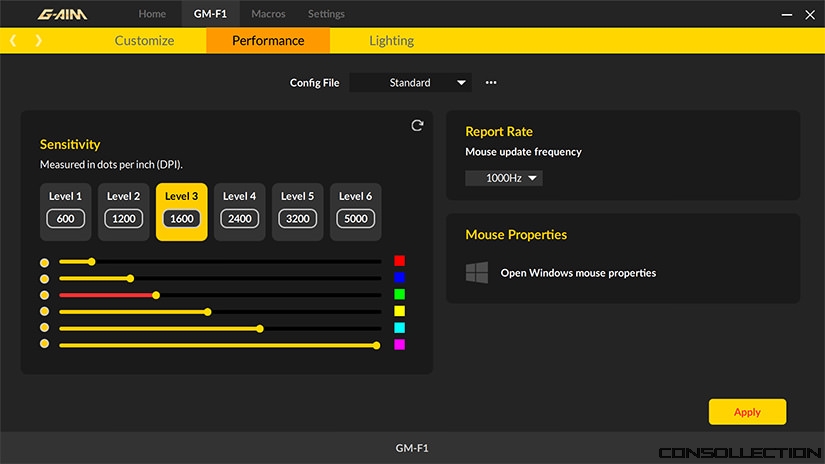
Task: Click the GM-F1 label in the footer
Action: pyautogui.click(x=412, y=448)
